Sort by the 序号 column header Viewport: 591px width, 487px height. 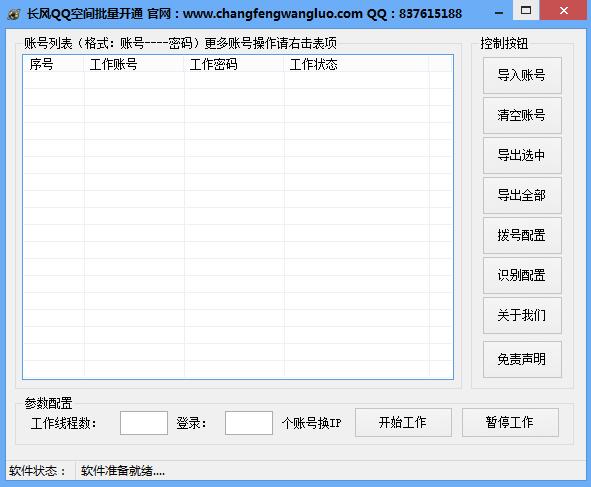[53, 64]
